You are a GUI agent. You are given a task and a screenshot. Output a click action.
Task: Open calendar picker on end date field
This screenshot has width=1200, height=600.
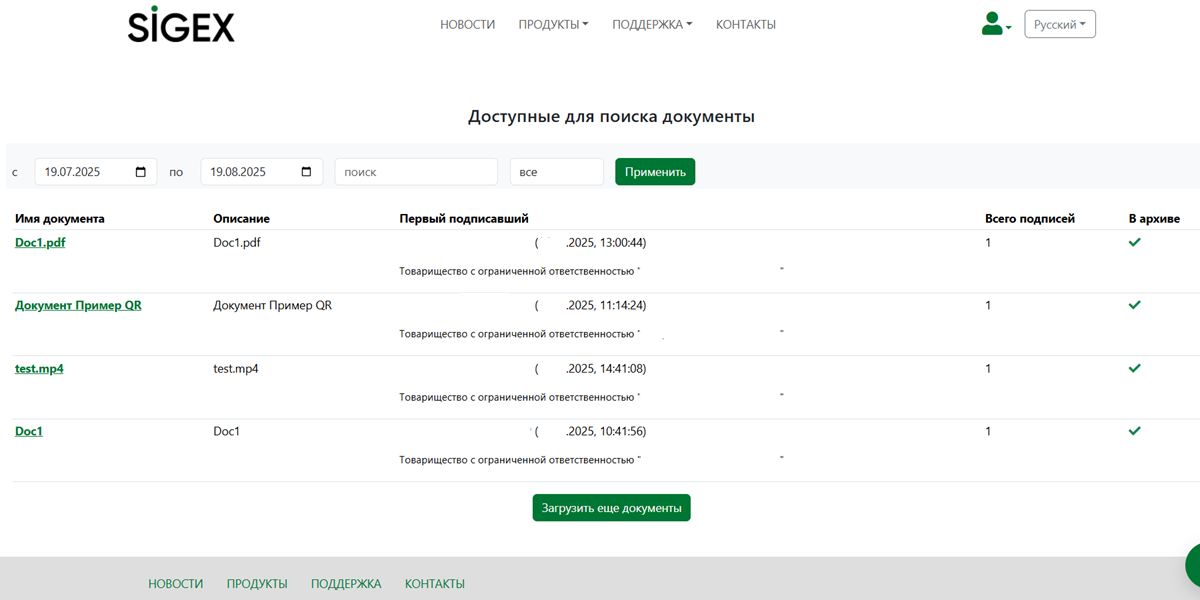307,172
